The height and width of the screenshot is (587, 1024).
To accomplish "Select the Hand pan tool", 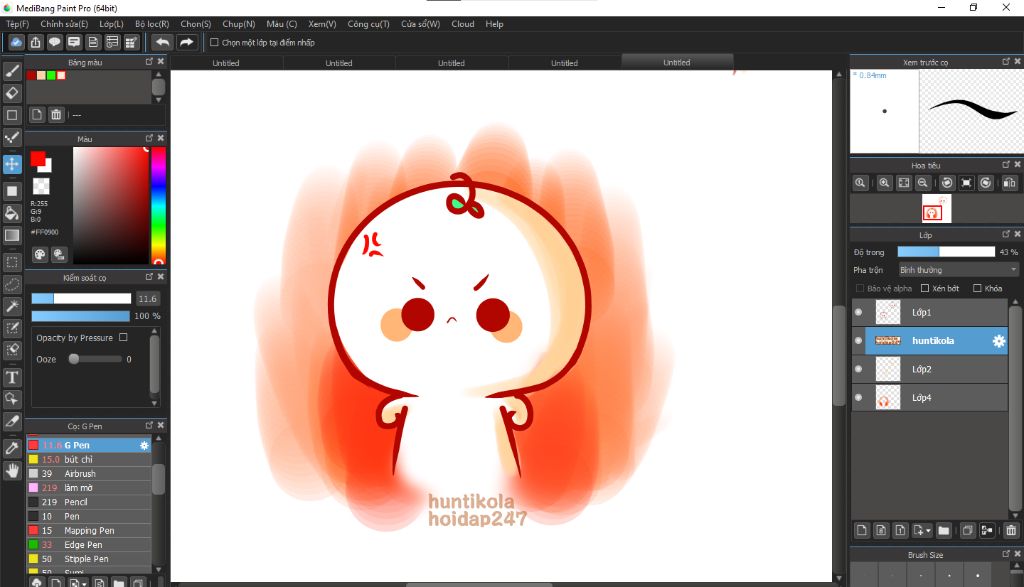I will click(12, 470).
